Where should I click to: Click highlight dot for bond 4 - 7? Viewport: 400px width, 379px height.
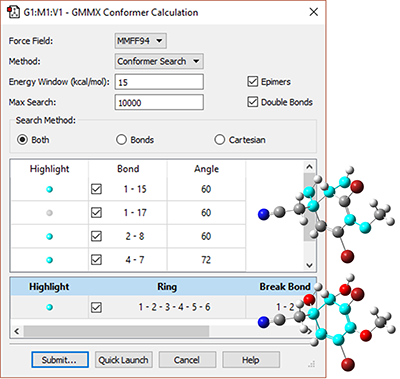[x=49, y=260]
